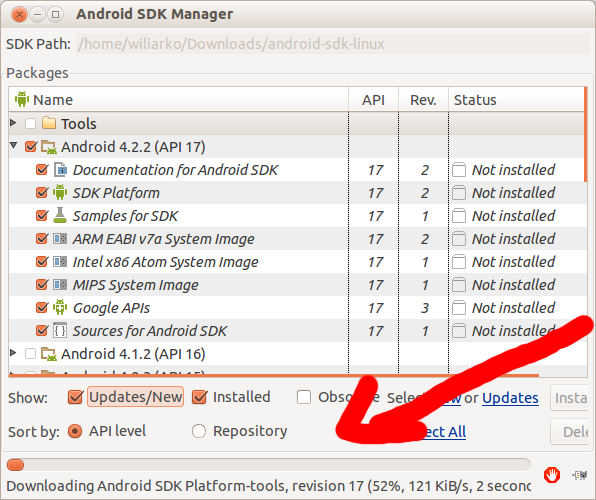Click the API column header
This screenshot has height=500, width=596.
click(x=373, y=100)
